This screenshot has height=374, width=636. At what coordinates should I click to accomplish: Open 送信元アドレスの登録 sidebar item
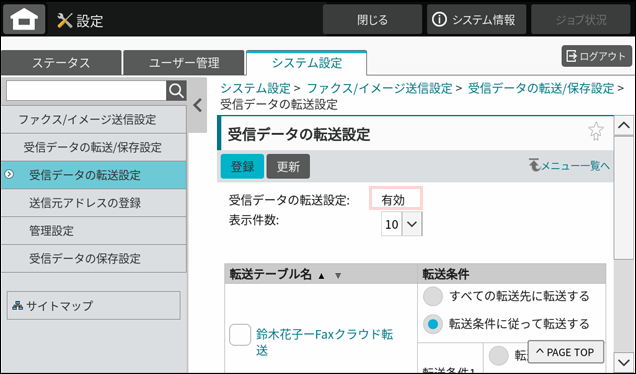pos(94,203)
